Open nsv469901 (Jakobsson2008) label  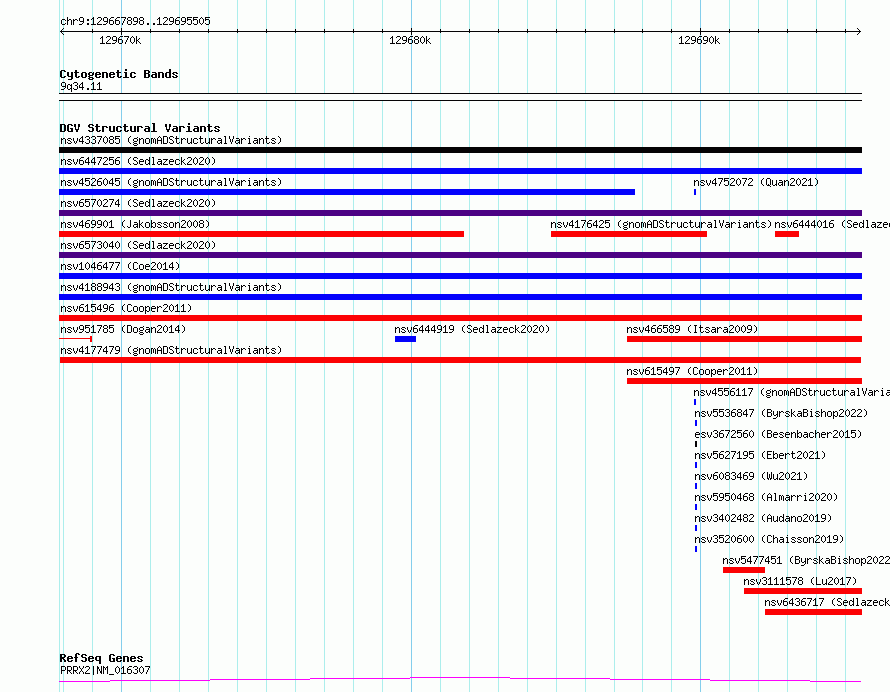click(x=135, y=224)
